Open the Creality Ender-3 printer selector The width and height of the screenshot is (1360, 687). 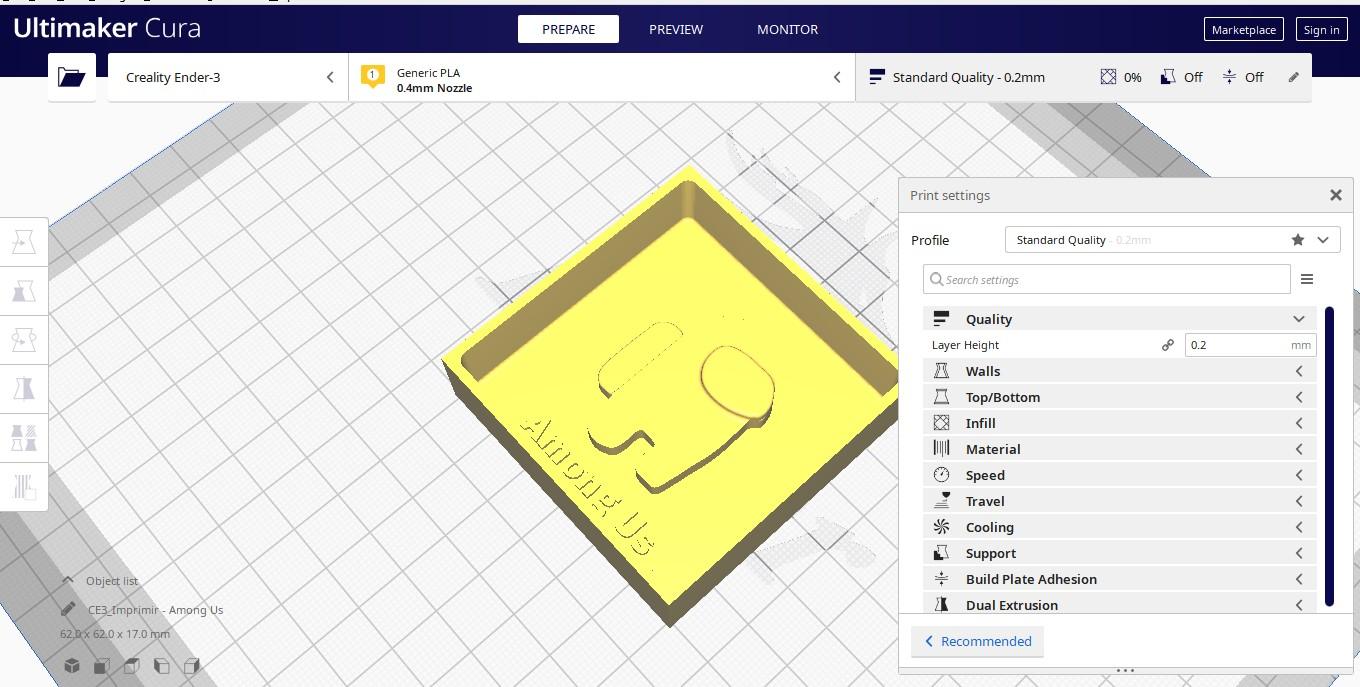[228, 77]
